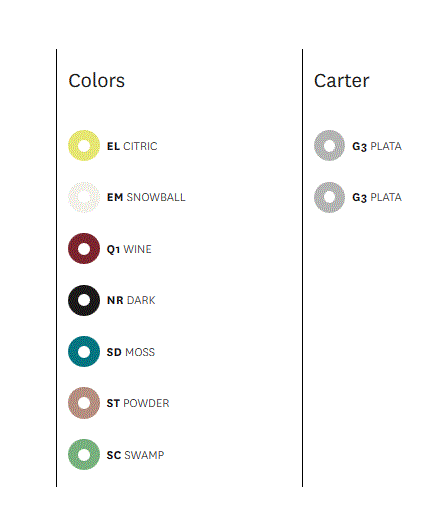Click the ST POWDER text label
This screenshot has width=443, height=522.
click(138, 403)
